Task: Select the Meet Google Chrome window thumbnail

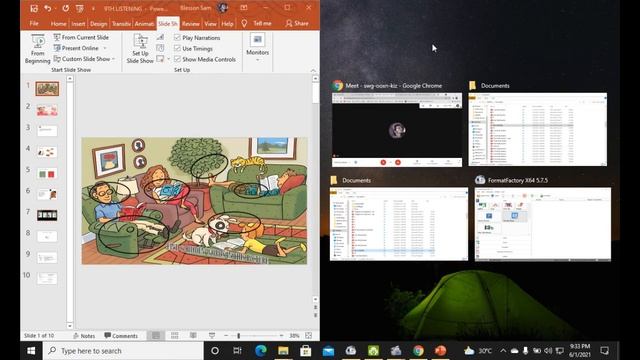Action: (397, 130)
